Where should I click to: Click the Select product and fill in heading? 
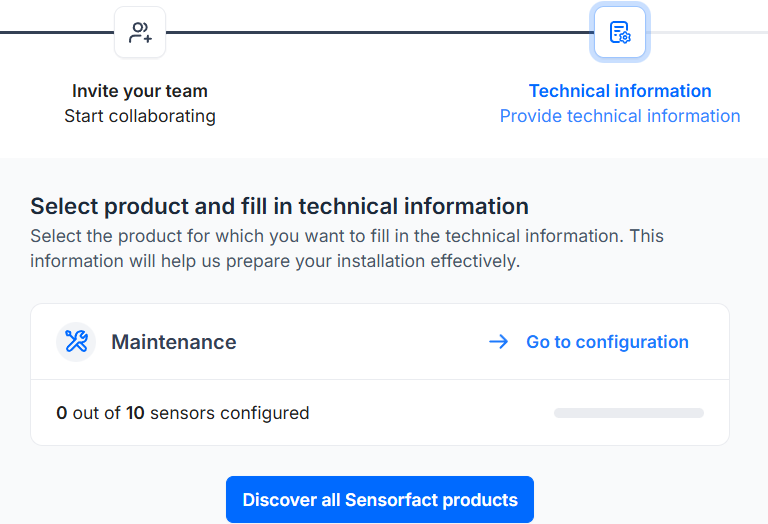pyautogui.click(x=279, y=207)
